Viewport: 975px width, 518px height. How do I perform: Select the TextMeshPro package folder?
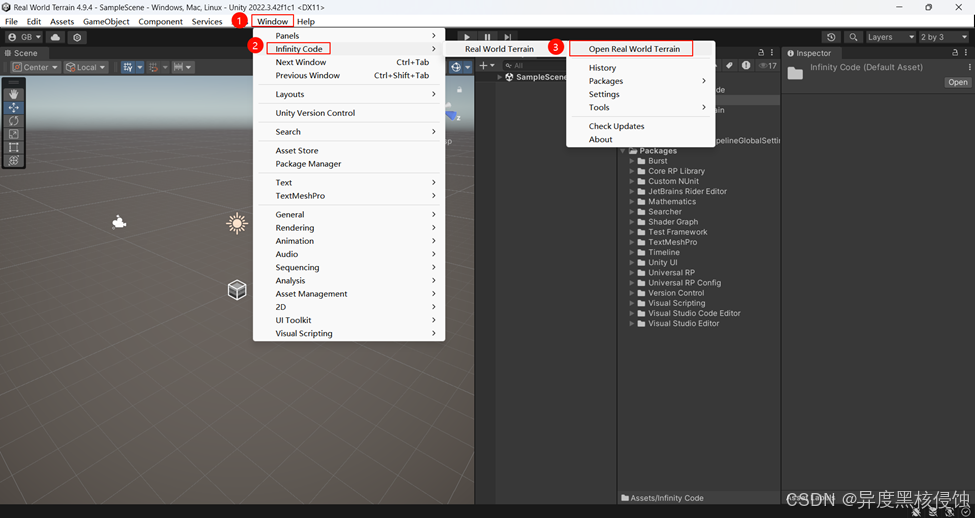pyautogui.click(x=672, y=242)
